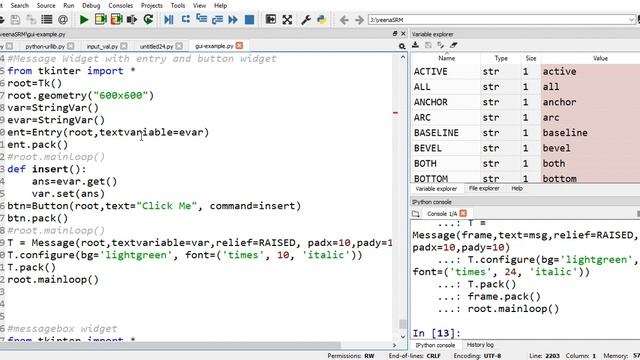This screenshot has width=640, height=360.
Task: Click the @ symbol finder icon
Action: coord(62,19)
